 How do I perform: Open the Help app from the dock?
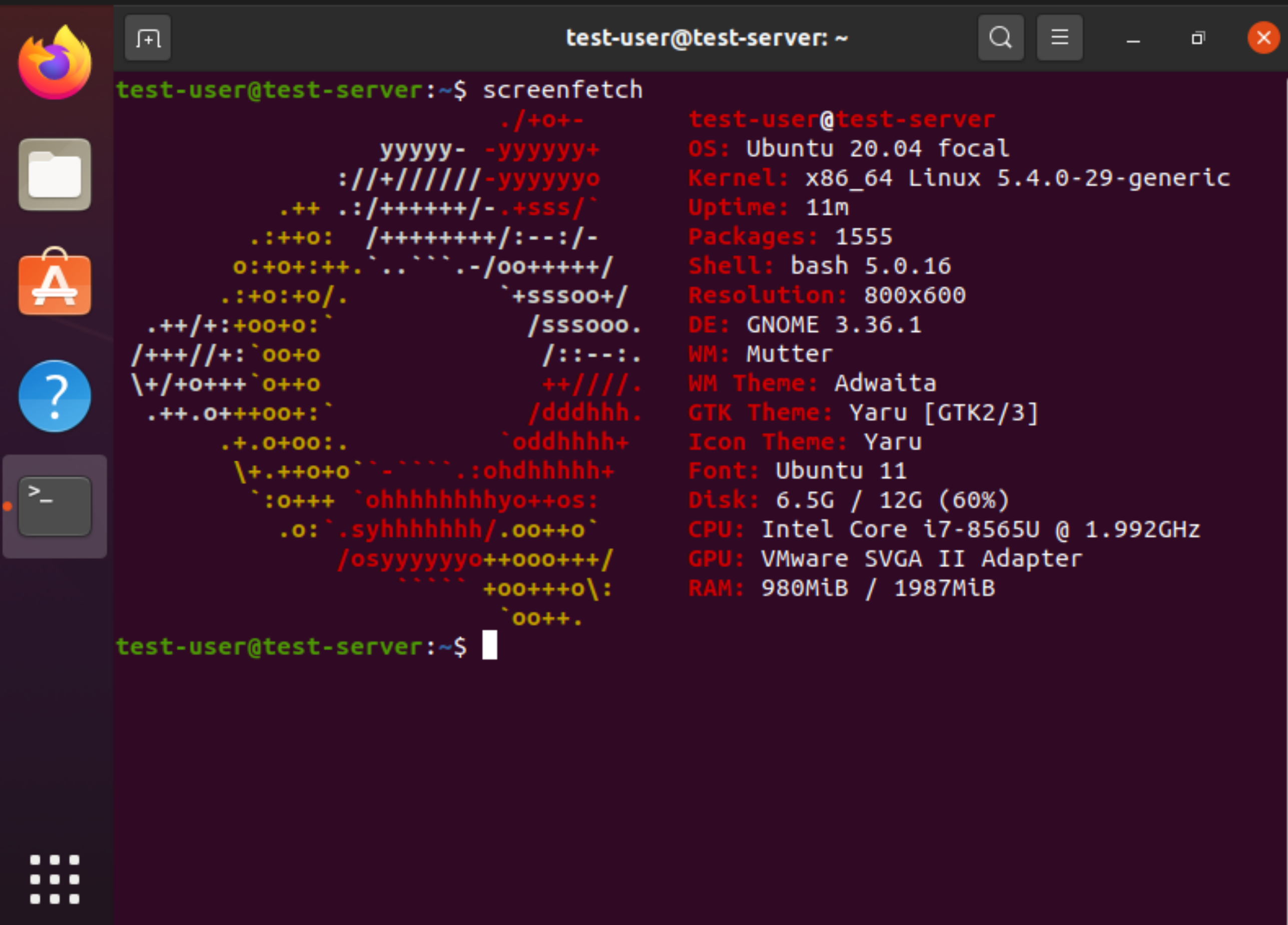pyautogui.click(x=55, y=396)
